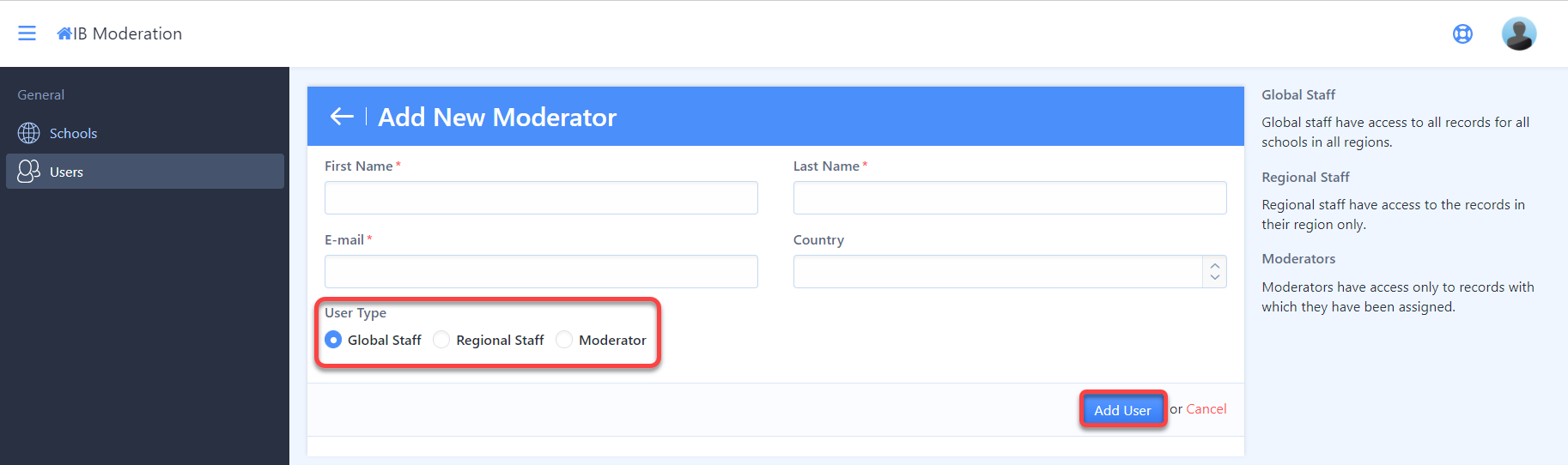Select the Regional Staff radio button
The height and width of the screenshot is (465, 1568).
441,340
